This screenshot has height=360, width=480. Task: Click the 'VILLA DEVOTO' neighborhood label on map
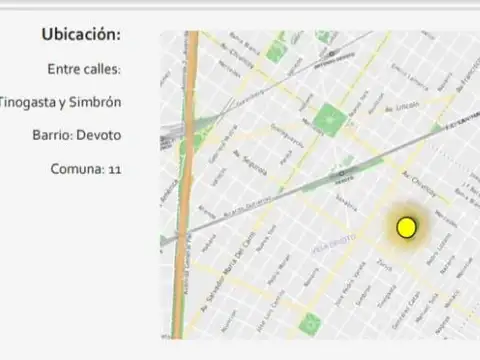333,245
